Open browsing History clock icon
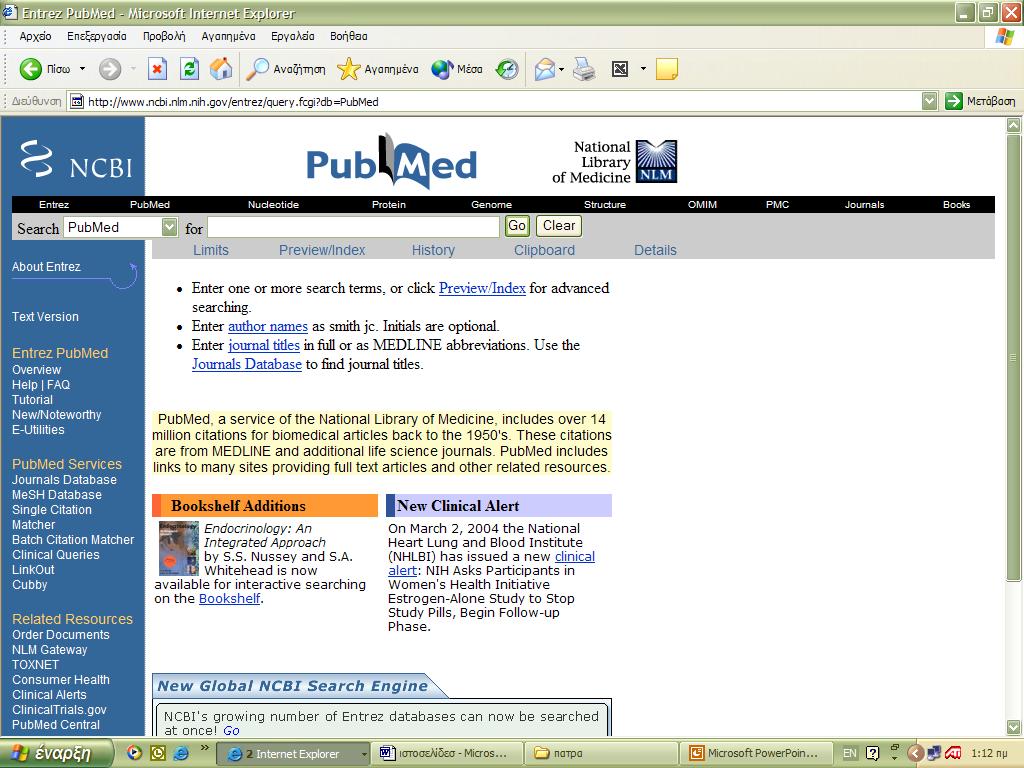This screenshot has height=768, width=1024. [507, 69]
